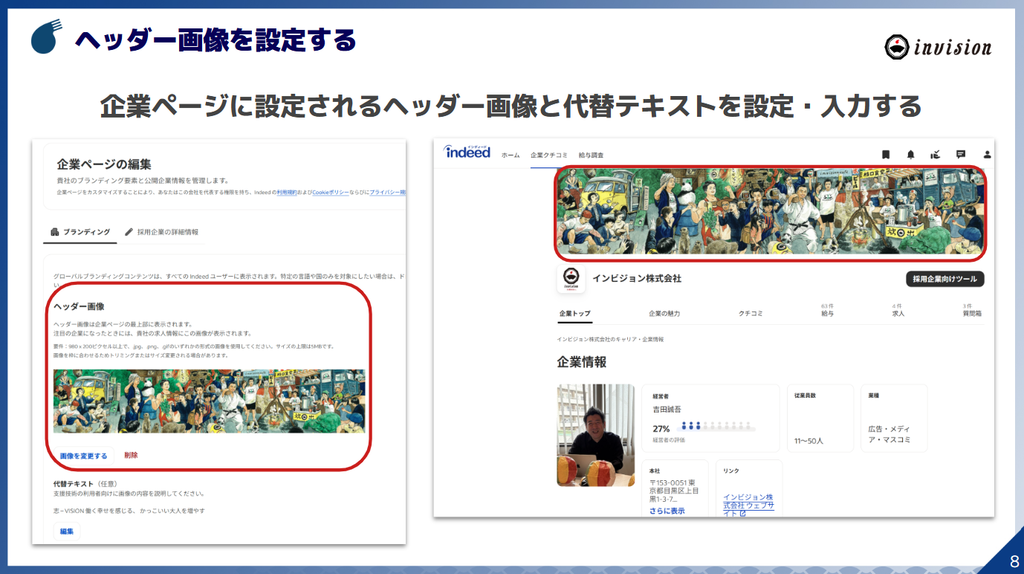Viewport: 1024px width, 574px height.
Task: Click the breadcrumb インビジョン株式会社のキャリア・企業情報
Action: (610, 340)
